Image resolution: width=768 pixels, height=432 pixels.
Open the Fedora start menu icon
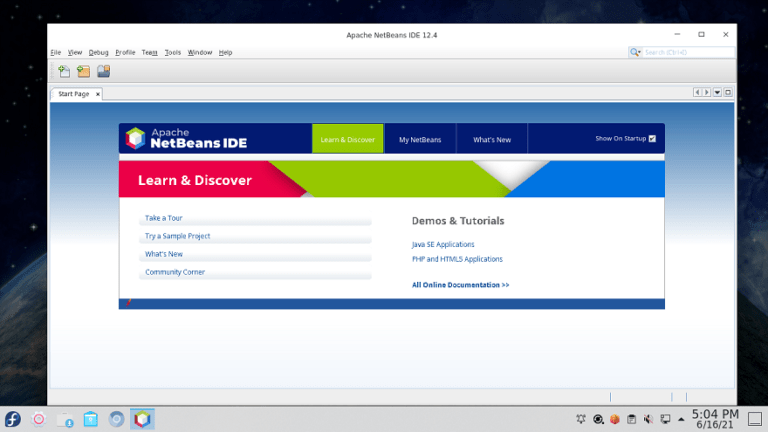coord(13,419)
